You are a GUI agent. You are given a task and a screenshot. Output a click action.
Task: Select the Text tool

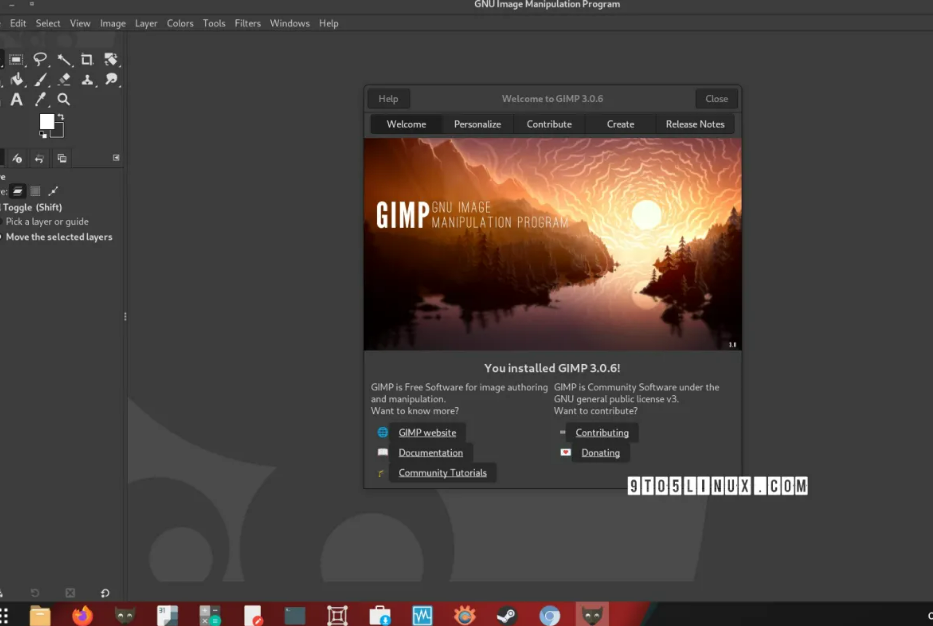[17, 100]
